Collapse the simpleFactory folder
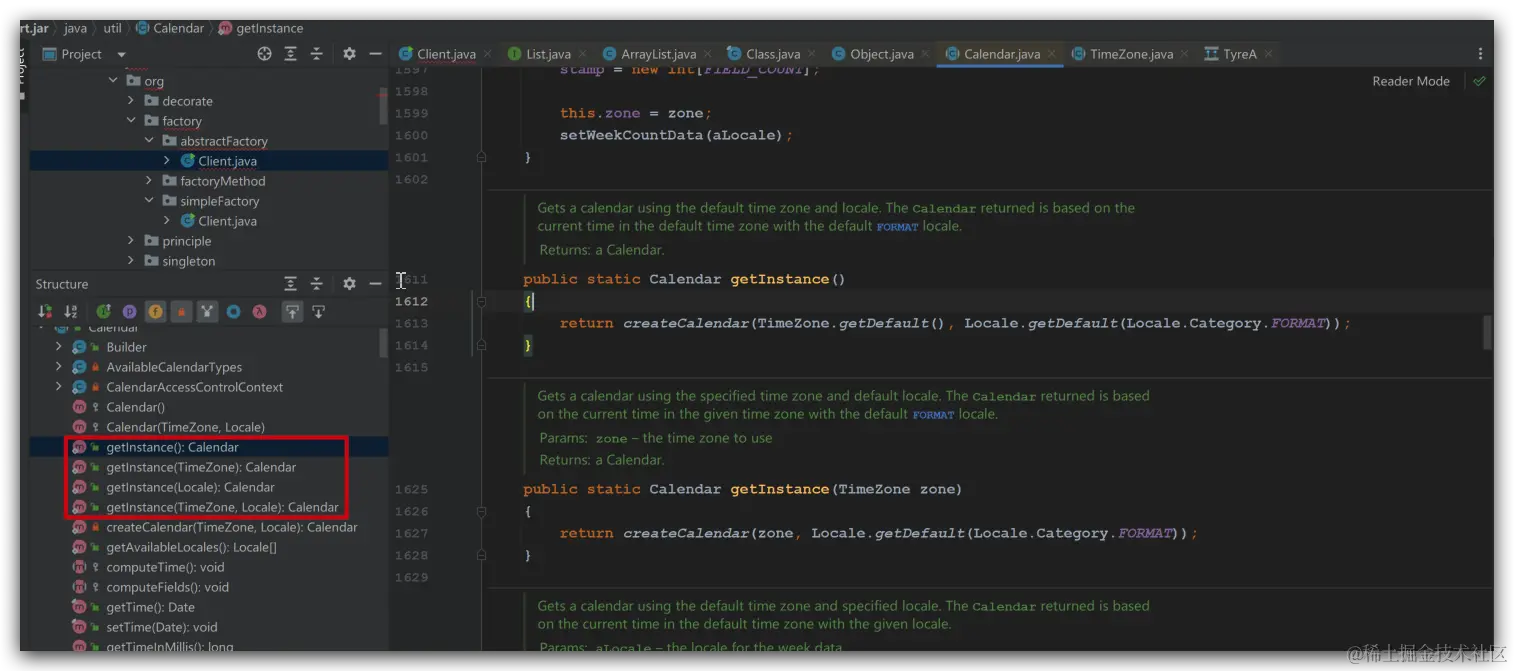1514x671 pixels. point(149,201)
